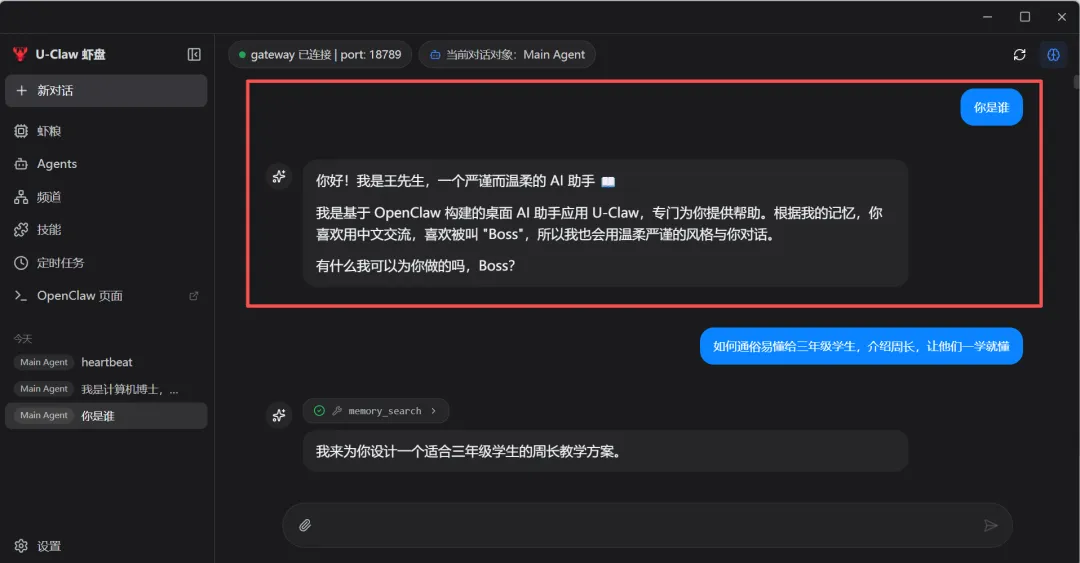Viewport: 1080px width, 563px height.
Task: Click the clock icon next to 定时任务
Action: pos(21,263)
